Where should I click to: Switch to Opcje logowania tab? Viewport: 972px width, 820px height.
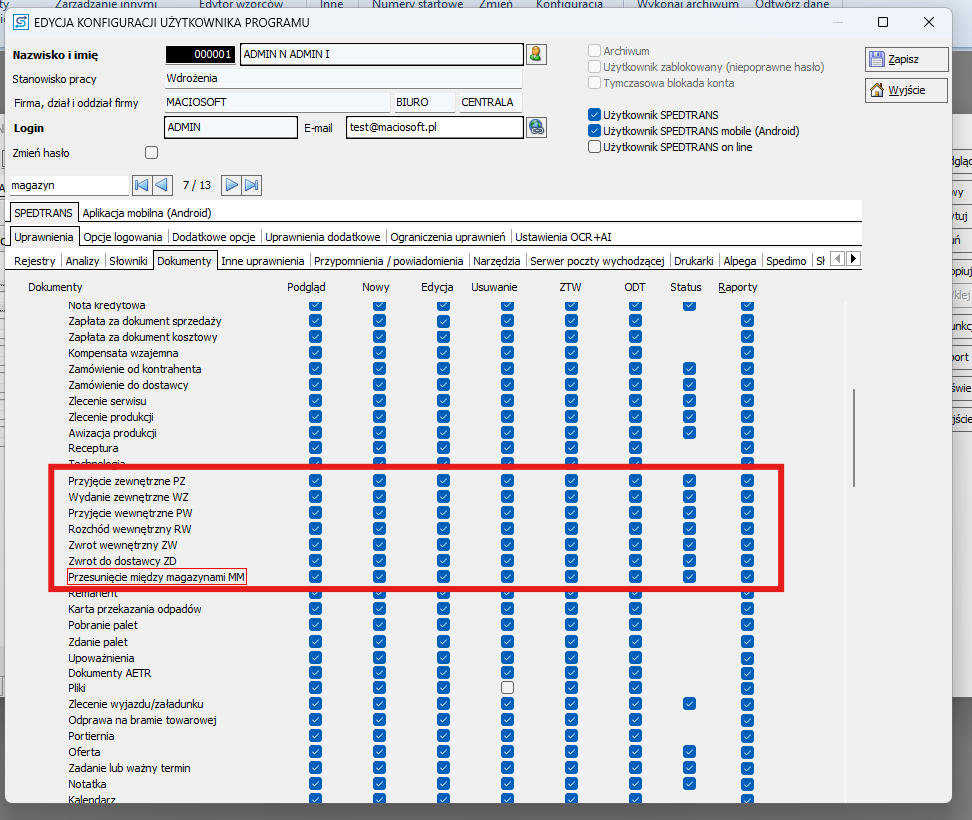click(123, 237)
